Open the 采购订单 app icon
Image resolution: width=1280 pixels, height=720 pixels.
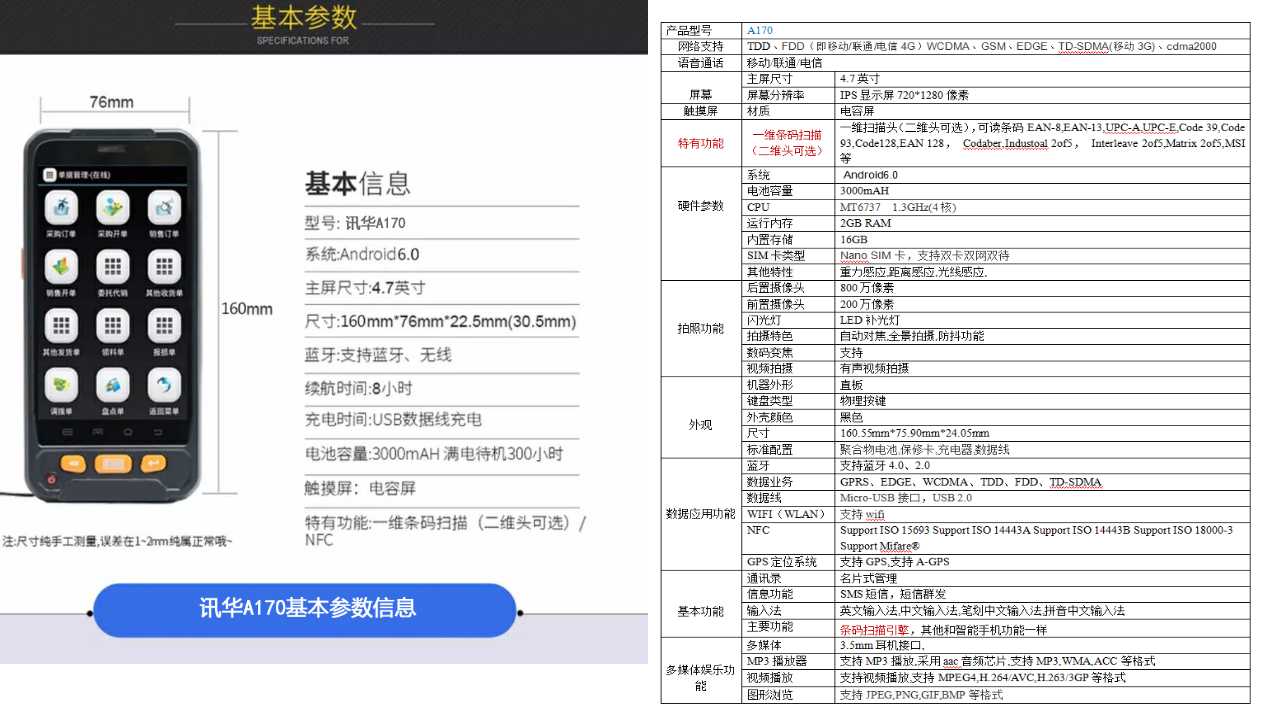(x=61, y=208)
